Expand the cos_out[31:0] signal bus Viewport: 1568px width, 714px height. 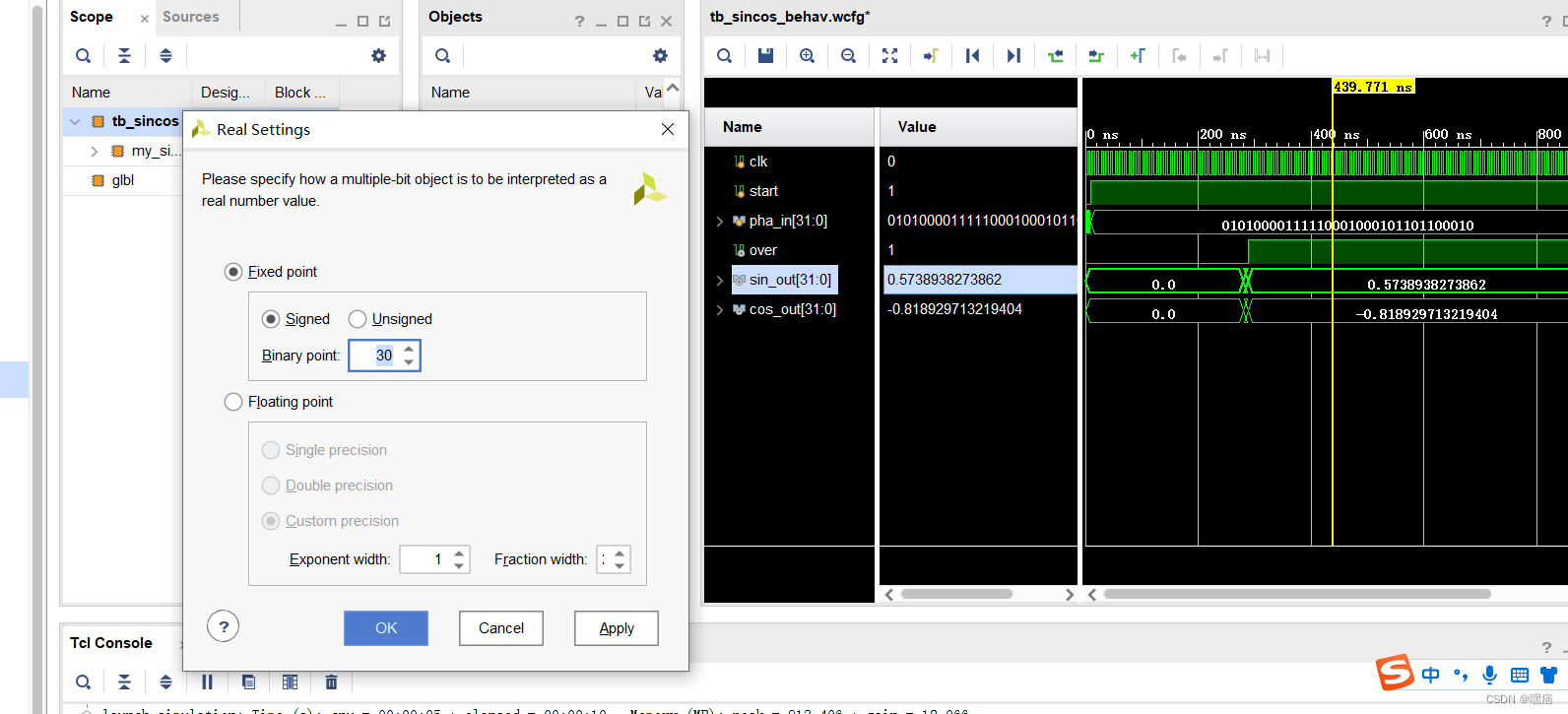tap(720, 310)
